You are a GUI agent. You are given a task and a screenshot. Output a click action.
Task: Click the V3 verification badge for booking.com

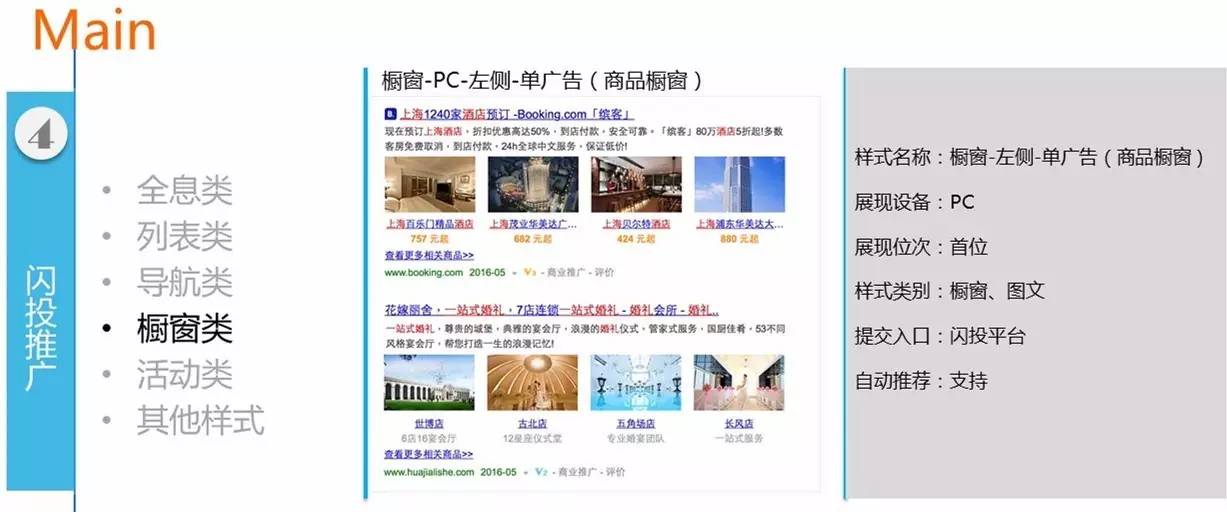pos(530,273)
